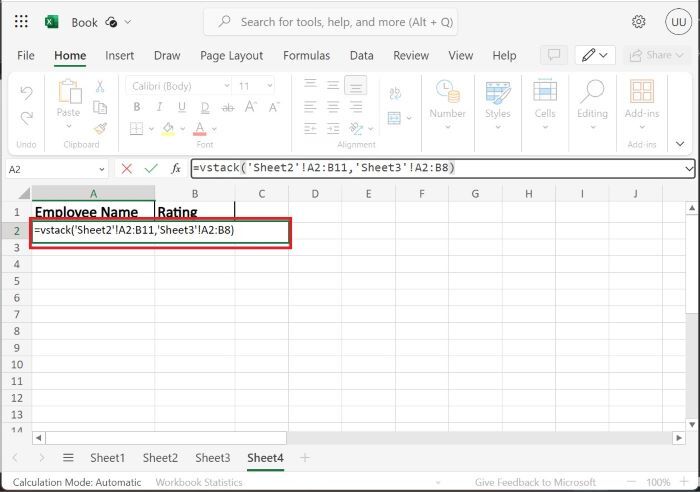
Task: Select Align Right icon
Action: 356,107
